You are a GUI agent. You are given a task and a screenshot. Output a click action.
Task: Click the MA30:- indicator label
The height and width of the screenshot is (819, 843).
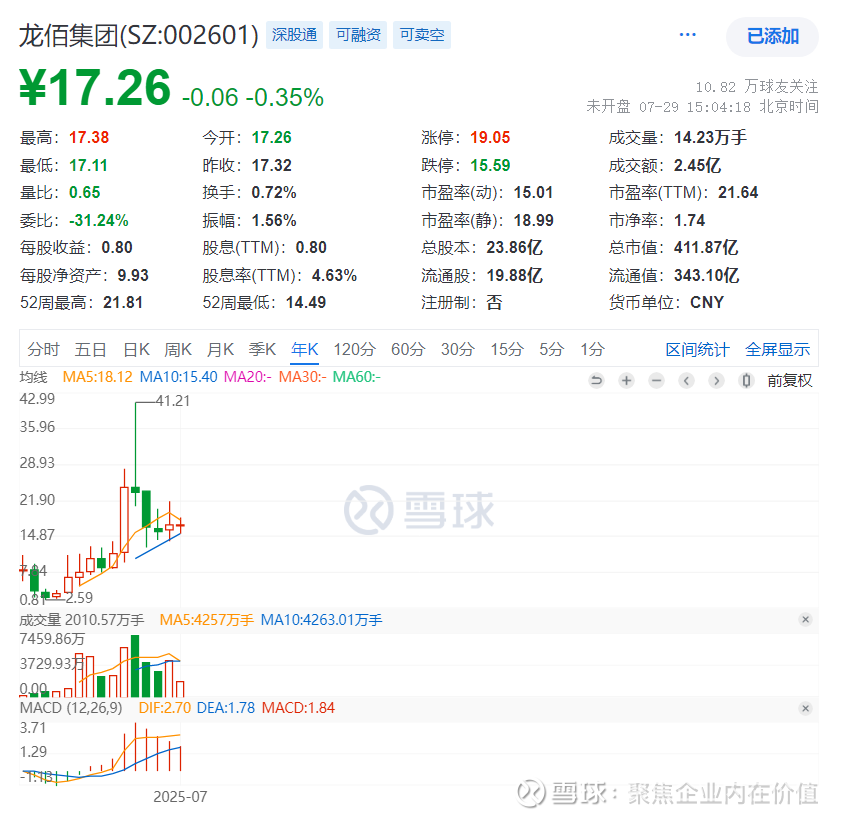point(302,377)
